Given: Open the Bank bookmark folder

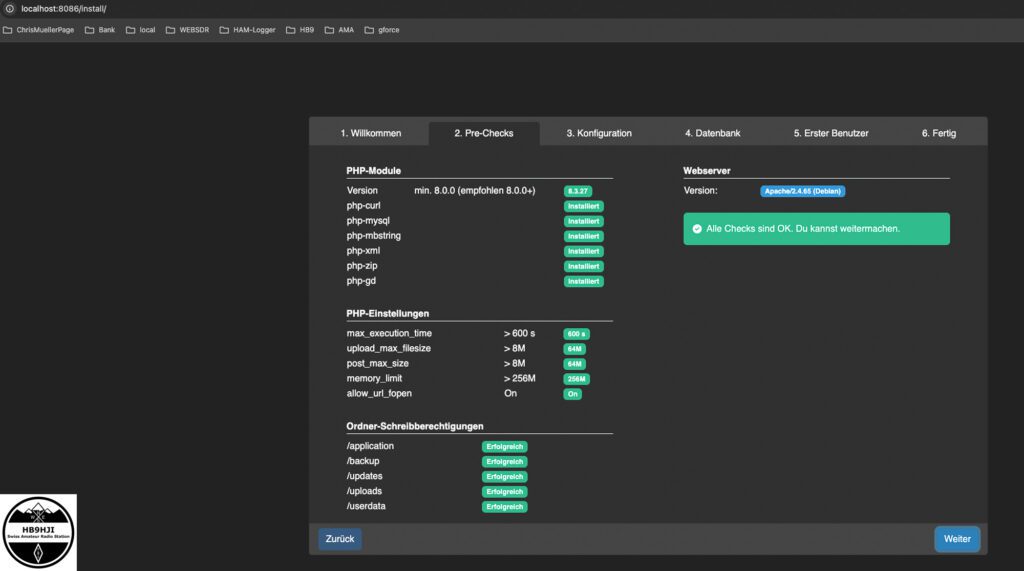Looking at the screenshot, I should click(x=100, y=30).
